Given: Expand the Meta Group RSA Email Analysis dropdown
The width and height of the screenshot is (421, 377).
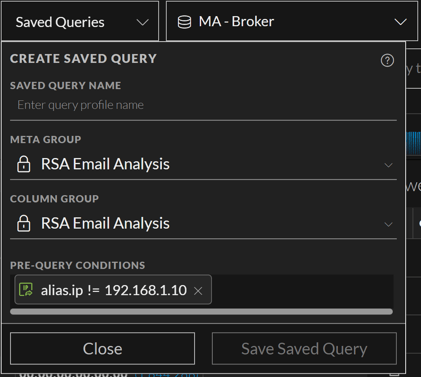Looking at the screenshot, I should [203, 164].
